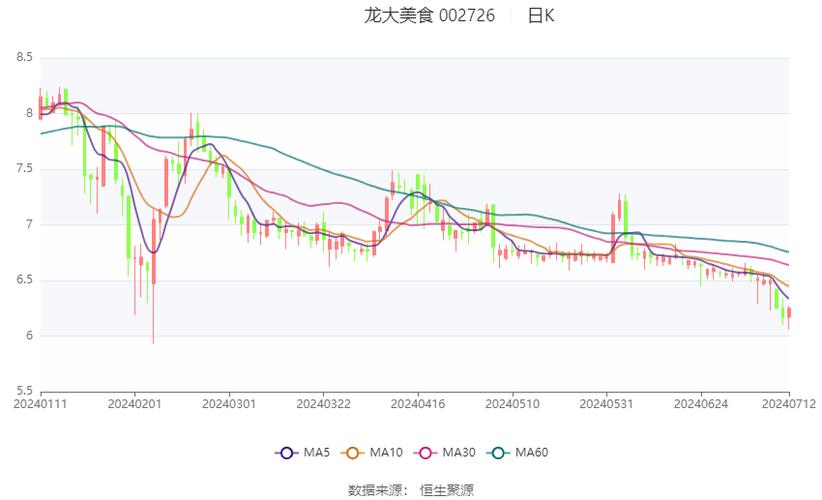Click the 20240201 x-axis date label
This screenshot has width=822, height=500.
pos(135,404)
